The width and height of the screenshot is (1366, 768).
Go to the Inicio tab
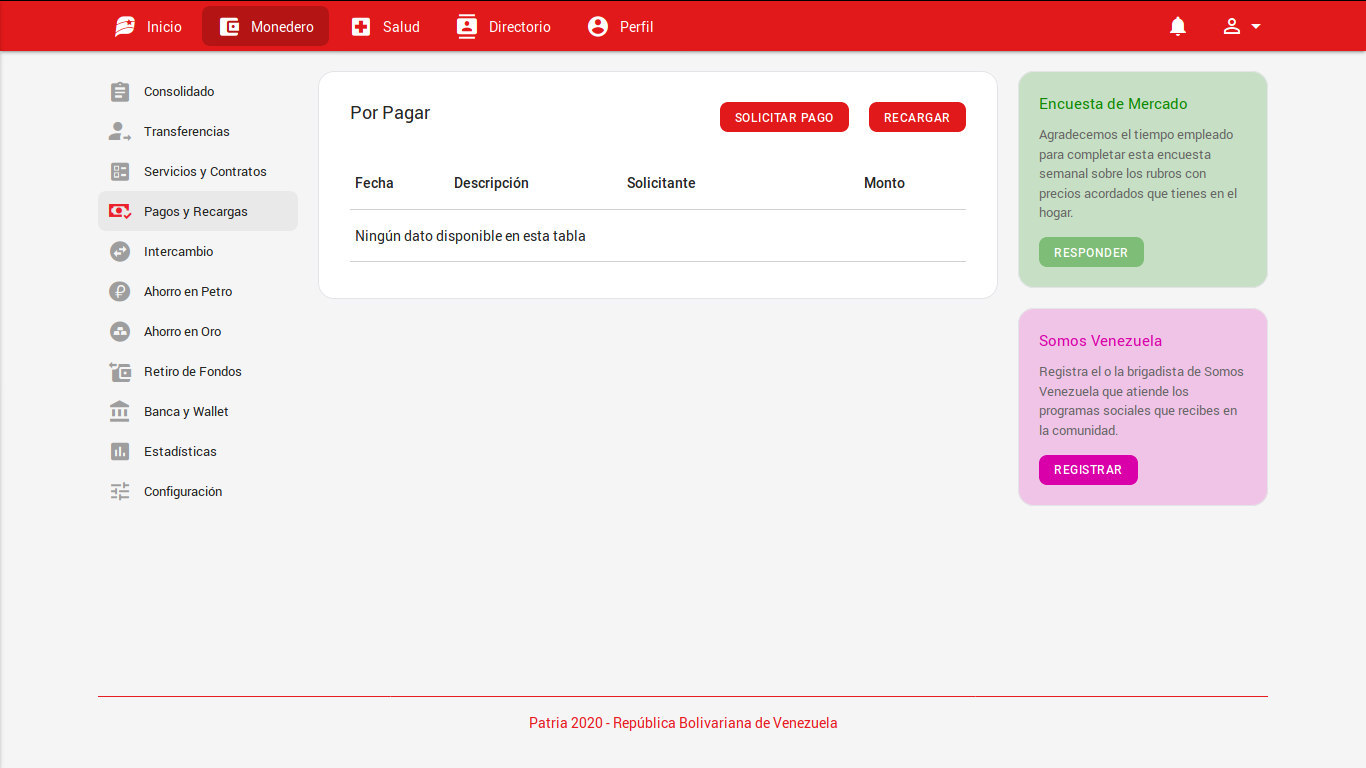(x=148, y=27)
